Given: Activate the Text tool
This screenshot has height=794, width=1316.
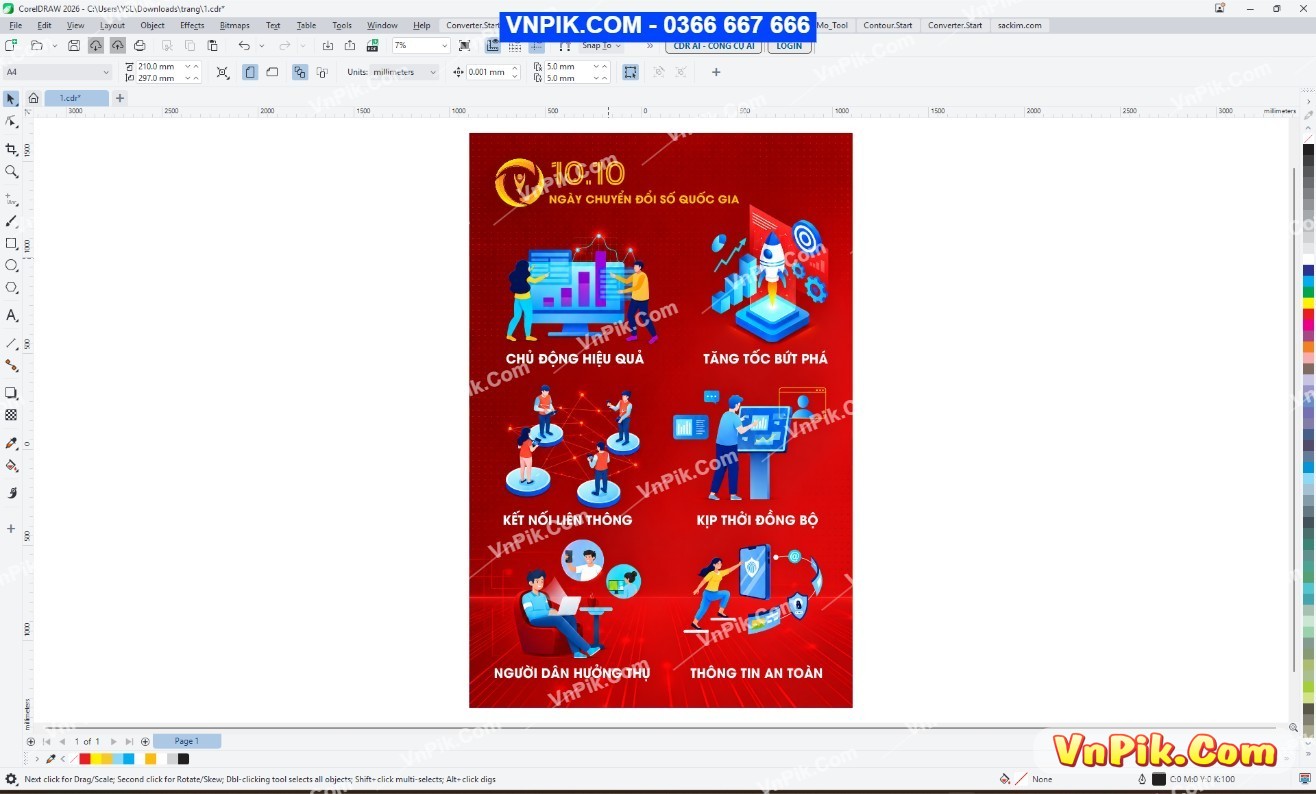Looking at the screenshot, I should (11, 316).
